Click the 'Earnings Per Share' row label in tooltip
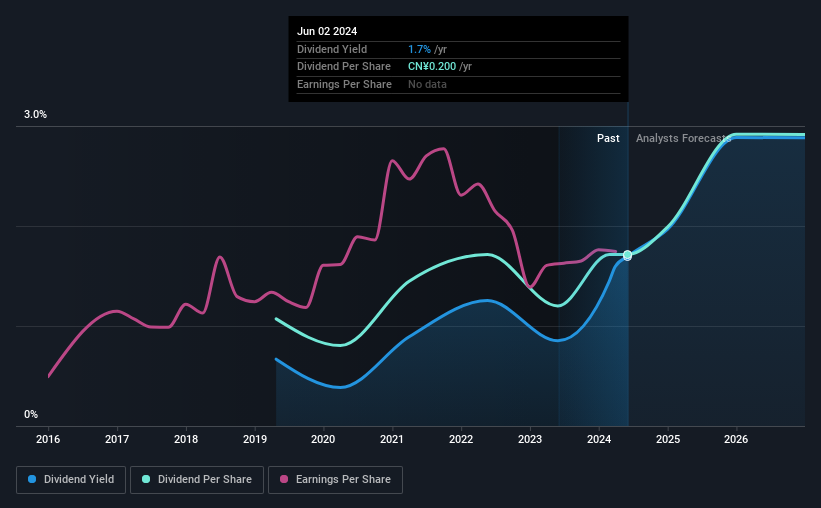Viewport: 821px width, 508px height. point(344,84)
